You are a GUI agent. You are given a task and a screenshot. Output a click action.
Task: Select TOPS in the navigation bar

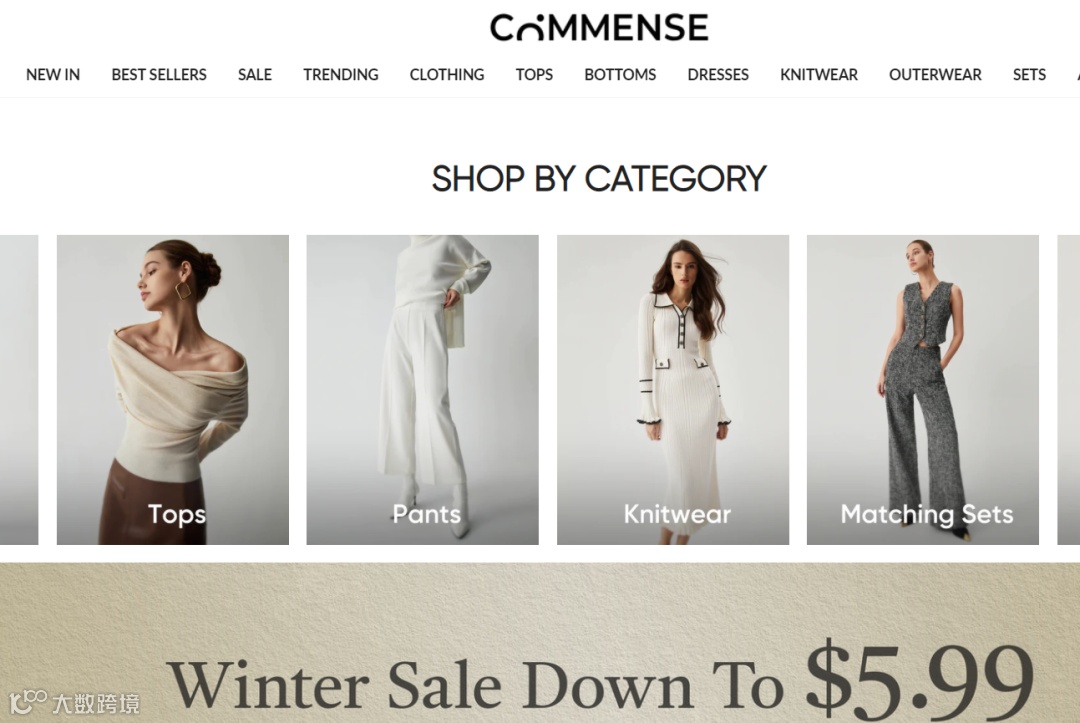click(534, 74)
